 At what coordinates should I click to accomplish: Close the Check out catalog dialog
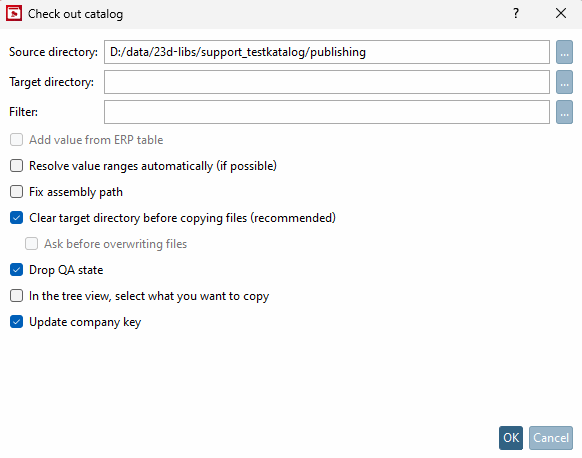pos(561,14)
